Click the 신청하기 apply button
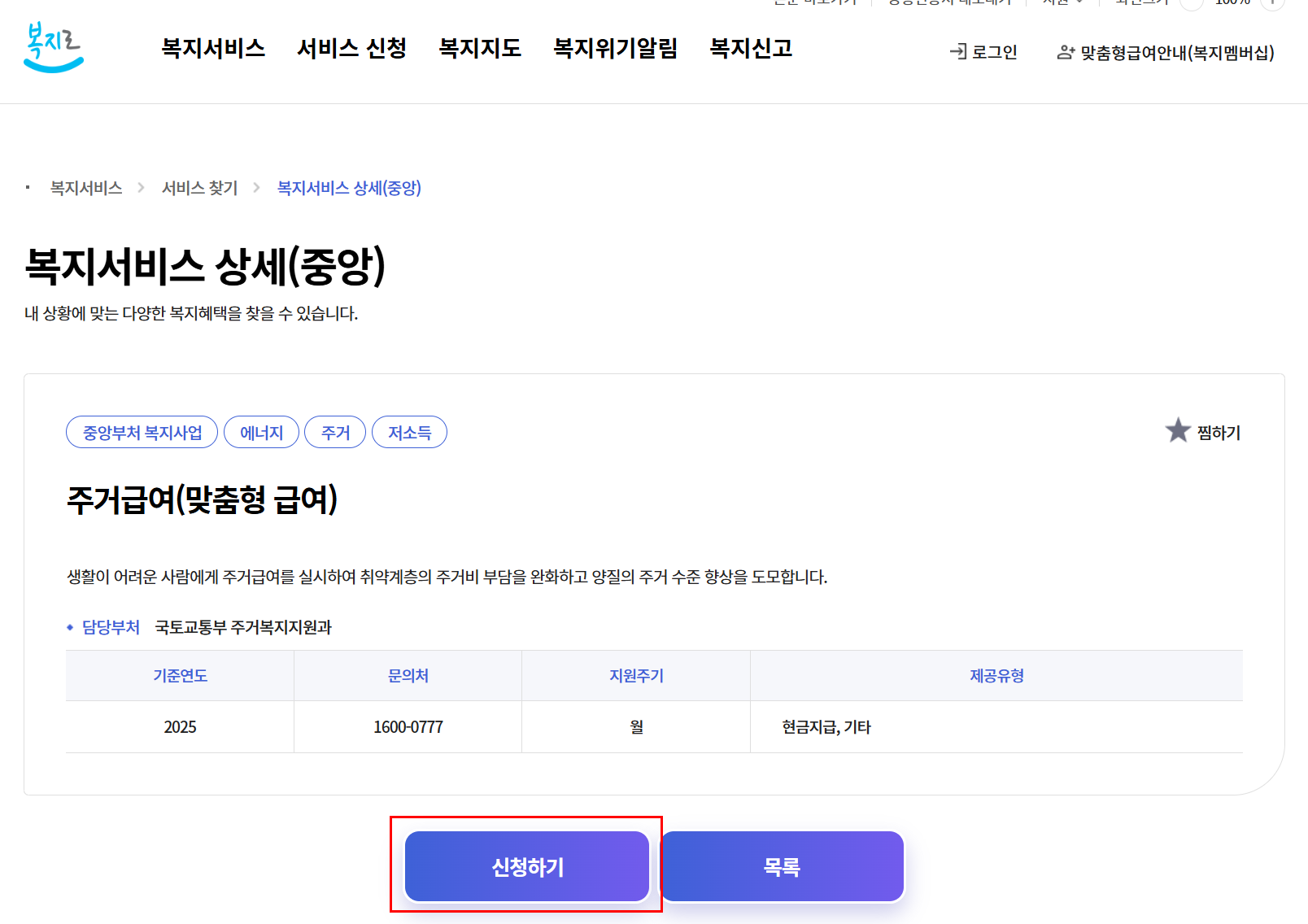The image size is (1308, 924). tap(527, 867)
